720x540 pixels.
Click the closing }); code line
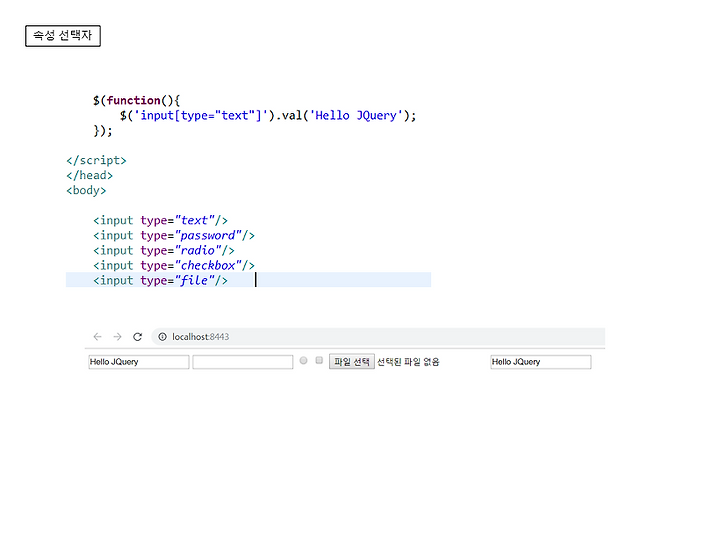pos(103,130)
